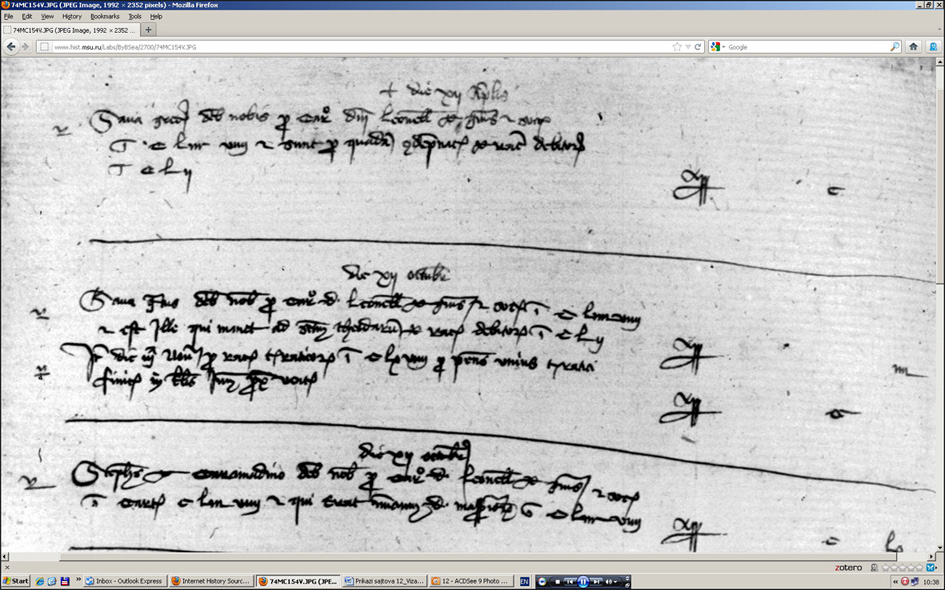The image size is (945, 590).
Task: Bookmark this page with the star icon
Action: click(677, 47)
